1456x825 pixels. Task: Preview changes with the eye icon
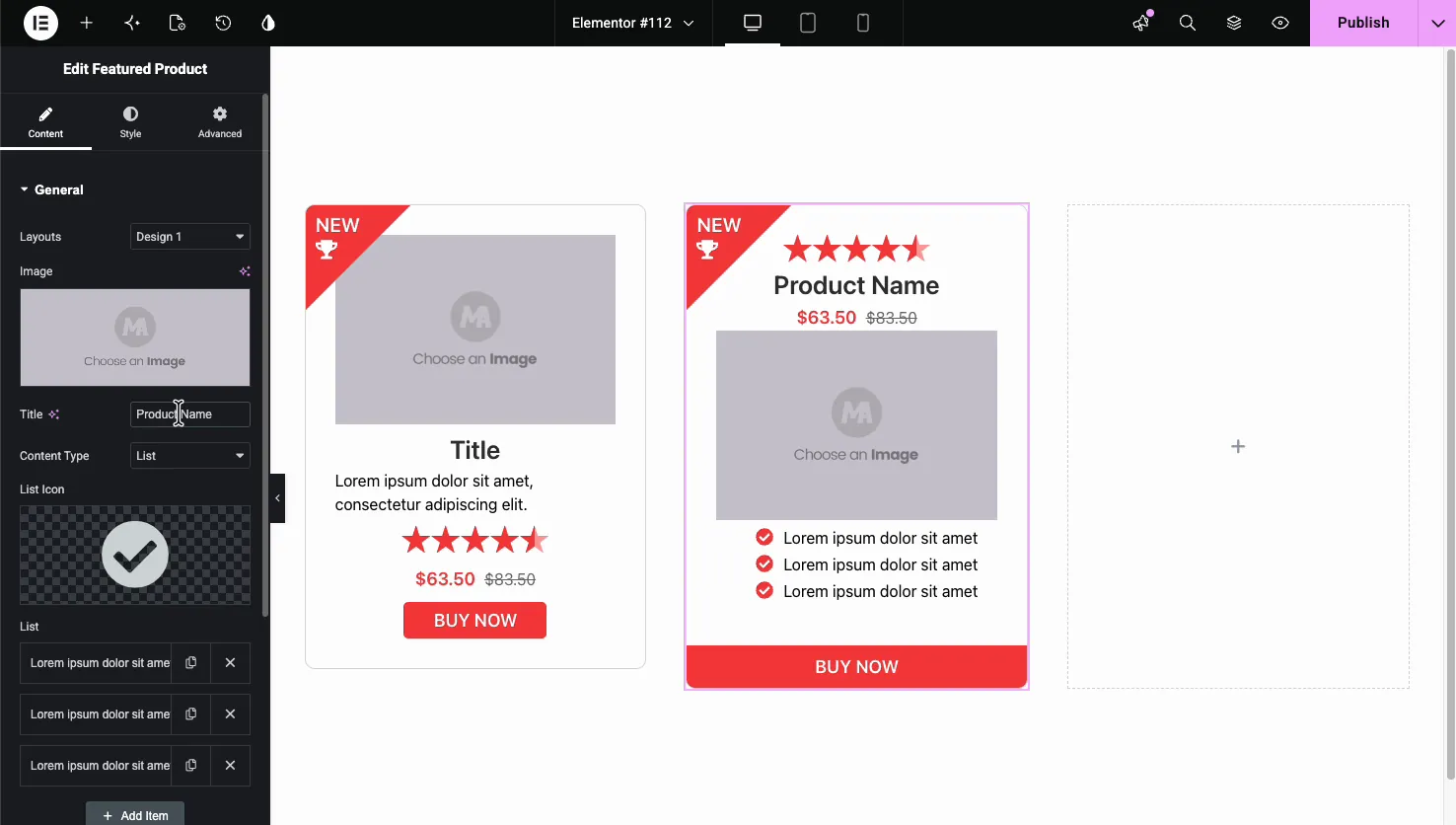pos(1280,23)
